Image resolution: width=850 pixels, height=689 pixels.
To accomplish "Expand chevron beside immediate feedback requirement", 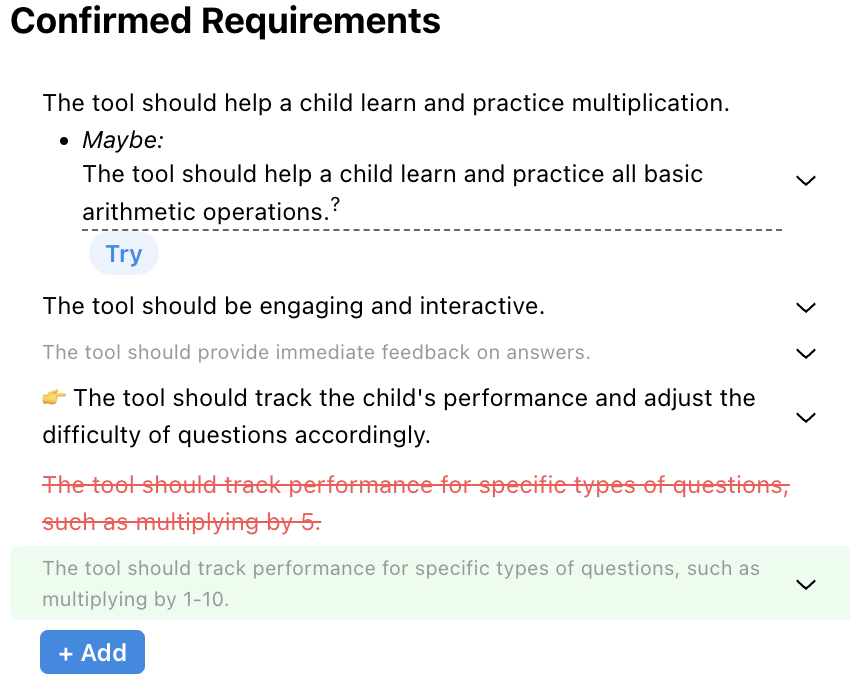I will 806,354.
